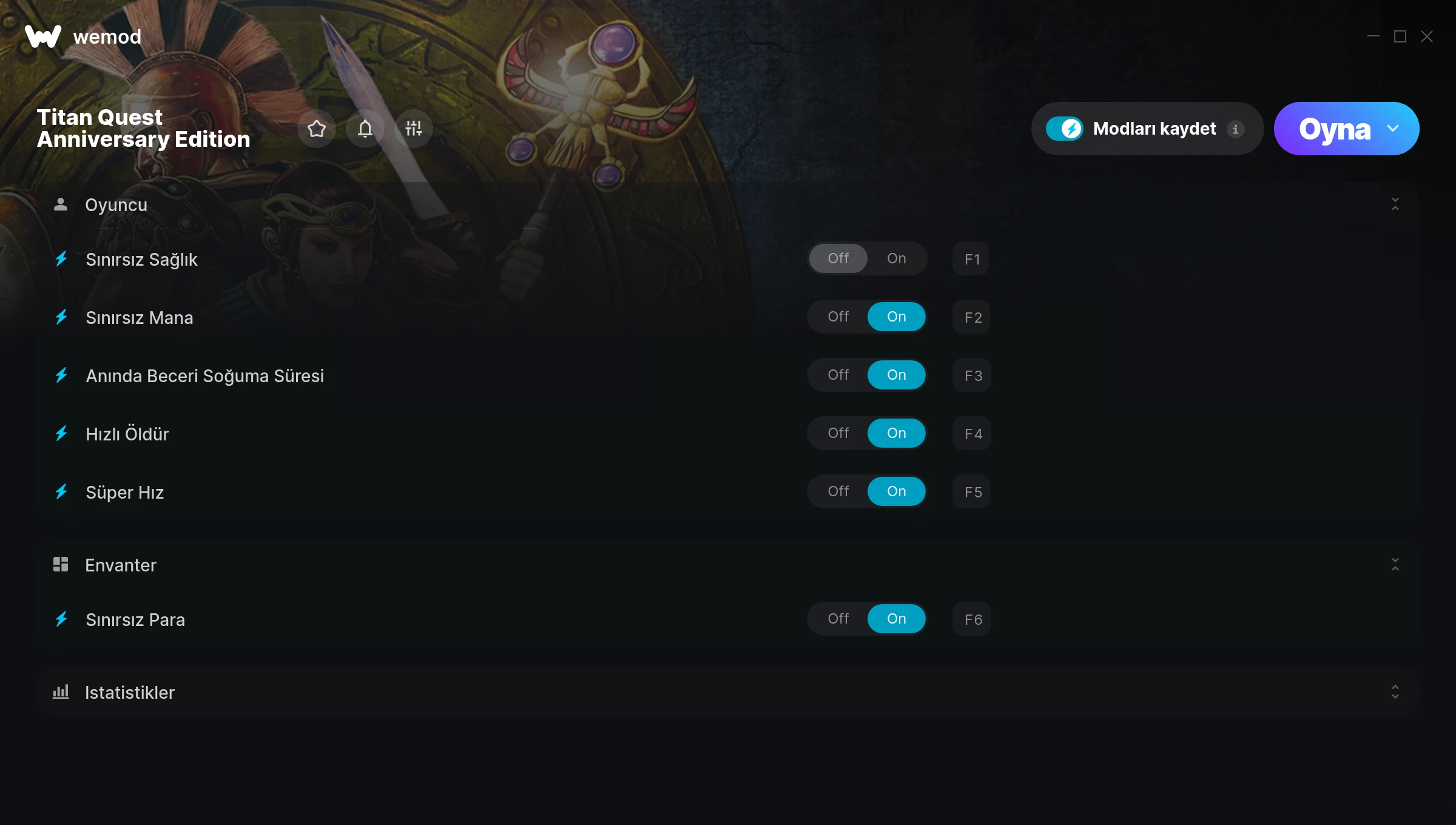The image size is (1456, 825).
Task: Change the F5 hotkey for Süper Hız
Action: [972, 492]
